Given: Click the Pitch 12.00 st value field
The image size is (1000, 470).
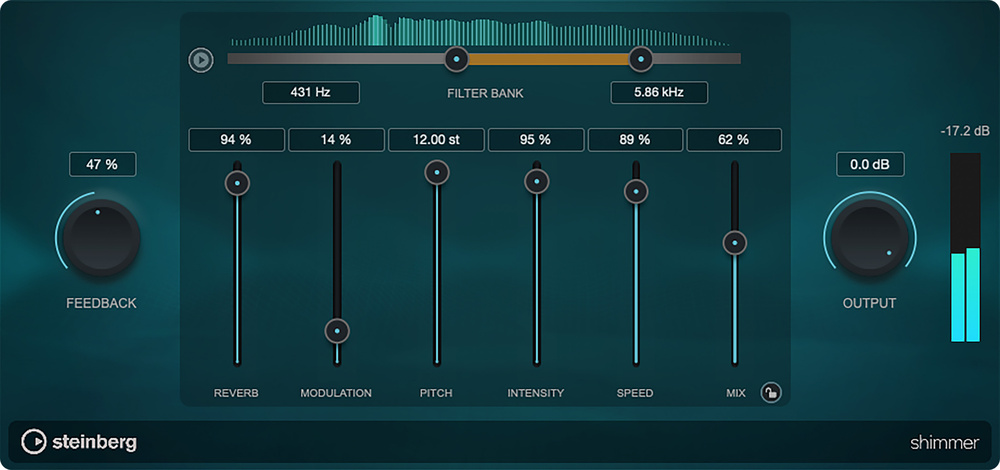Looking at the screenshot, I should click(x=436, y=140).
